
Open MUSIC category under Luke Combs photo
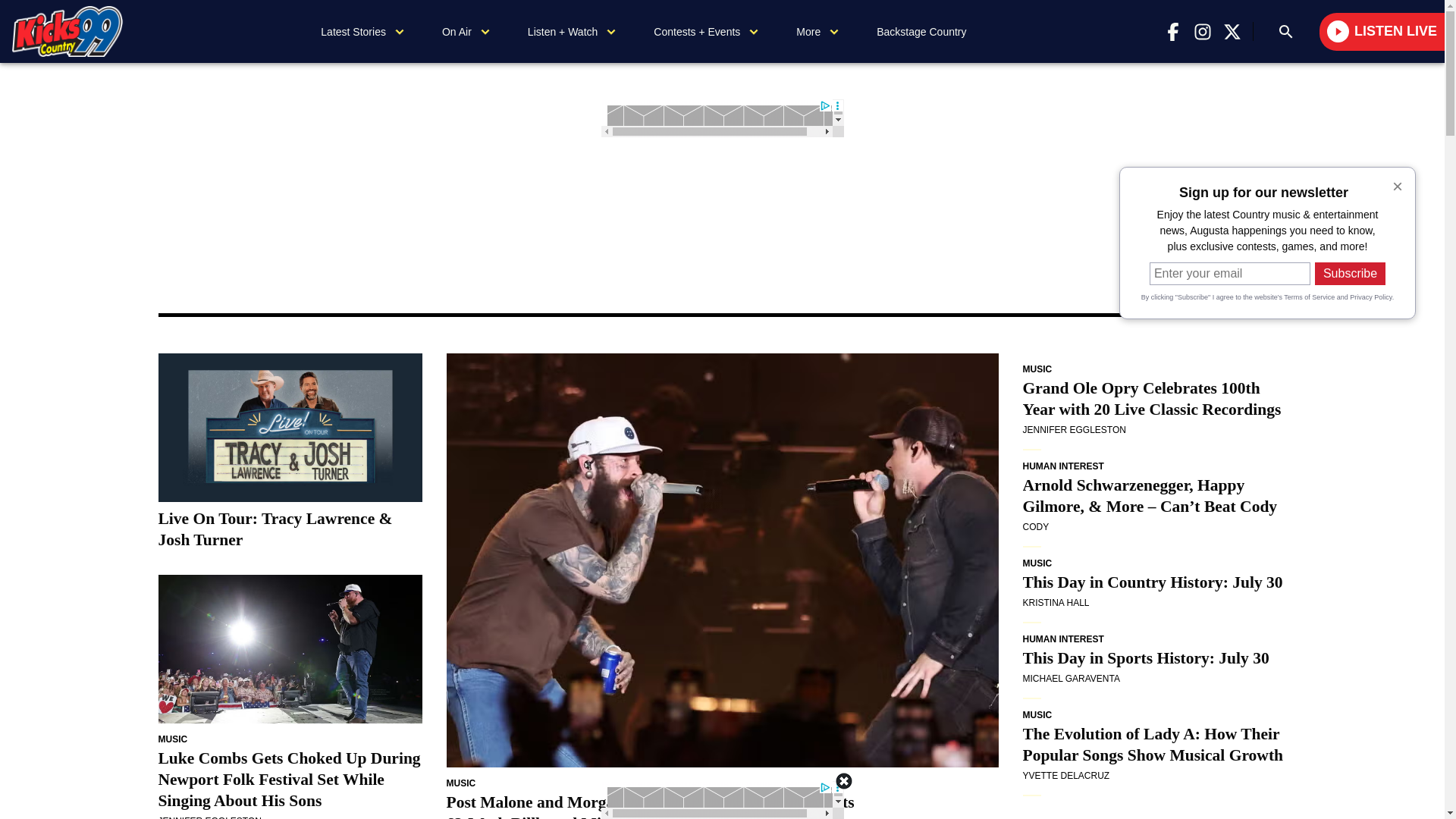coord(172,739)
